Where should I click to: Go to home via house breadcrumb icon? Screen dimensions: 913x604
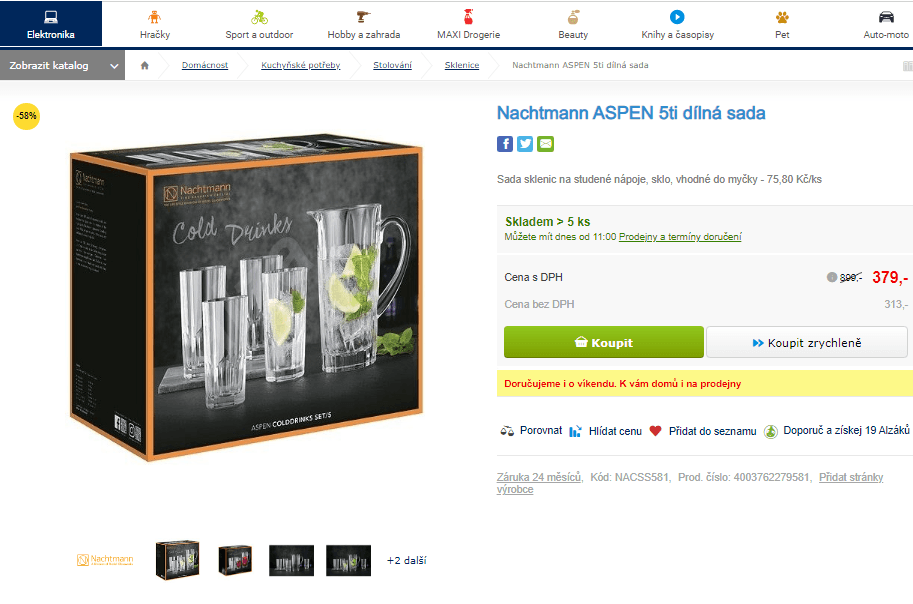144,65
